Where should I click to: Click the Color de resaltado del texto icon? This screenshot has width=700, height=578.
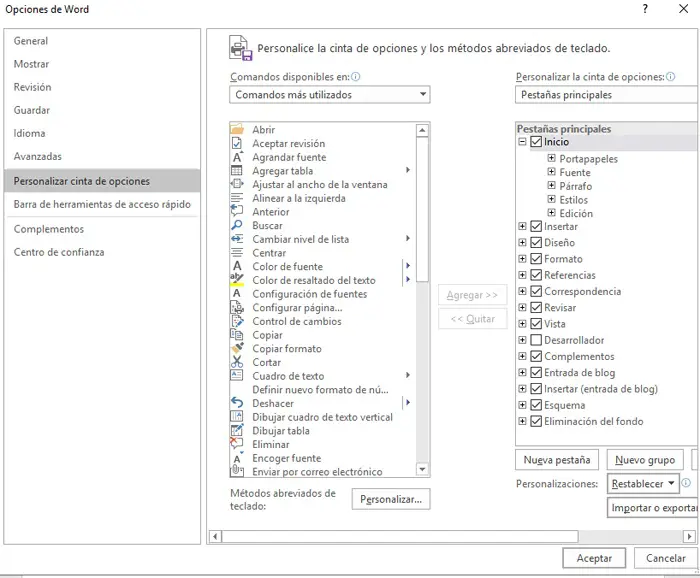tap(237, 280)
